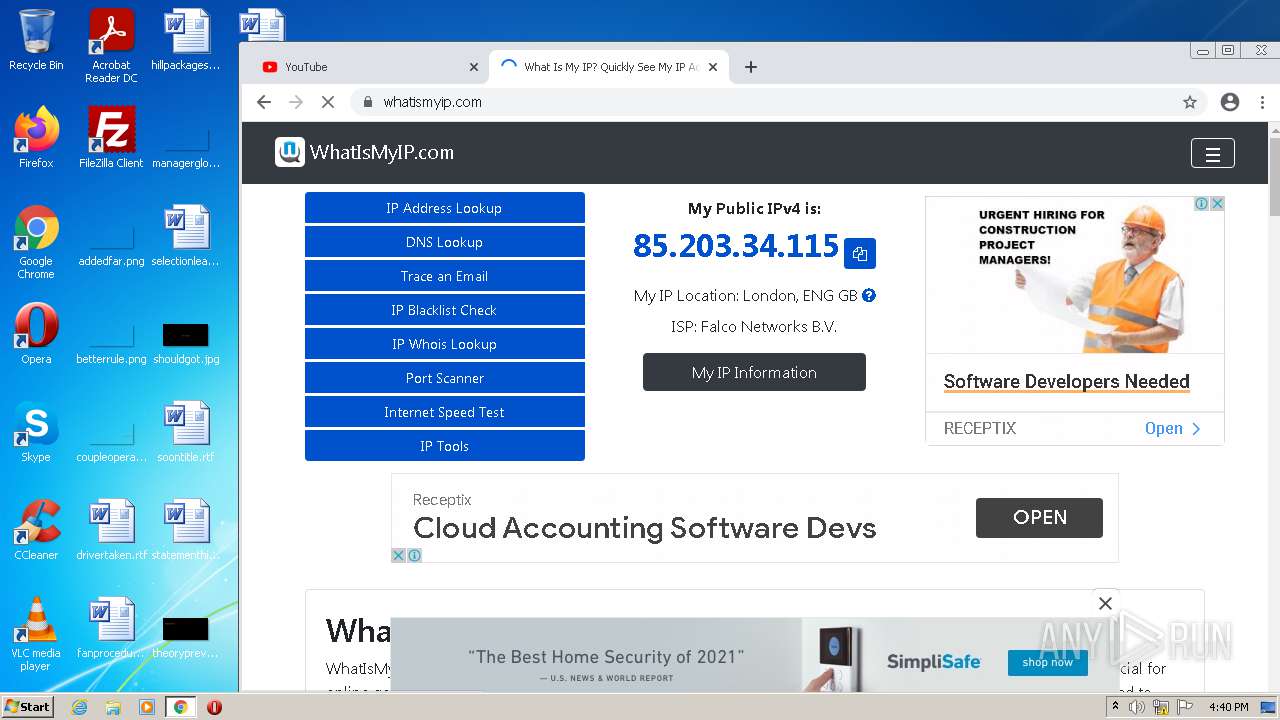The height and width of the screenshot is (720, 1280).
Task: Click OPEN on Cloud Accounting ad
Action: point(1039,517)
